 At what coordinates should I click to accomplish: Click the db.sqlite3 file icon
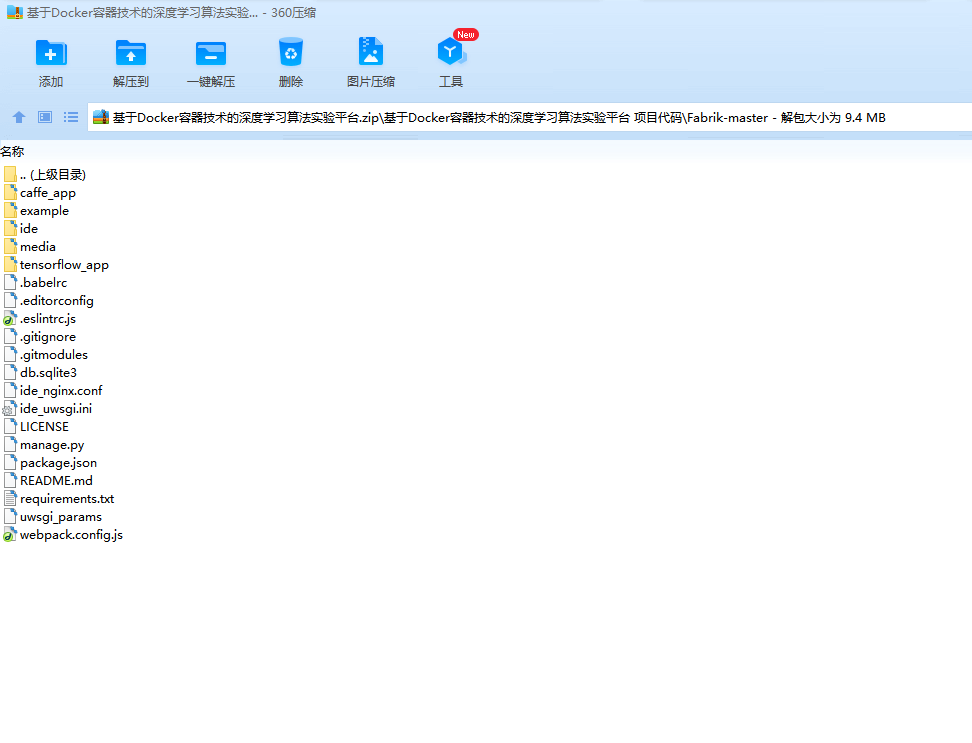pos(10,372)
